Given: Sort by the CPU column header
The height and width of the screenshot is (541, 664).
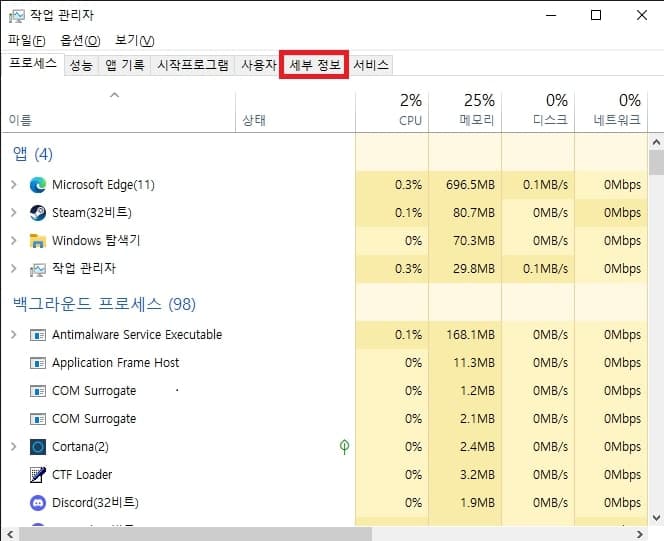Looking at the screenshot, I should click(392, 112).
